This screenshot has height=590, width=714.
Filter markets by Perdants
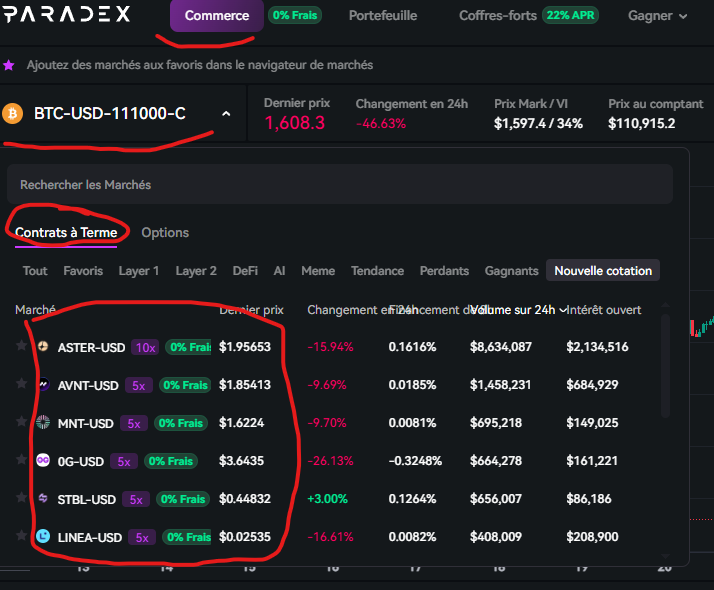click(x=444, y=271)
